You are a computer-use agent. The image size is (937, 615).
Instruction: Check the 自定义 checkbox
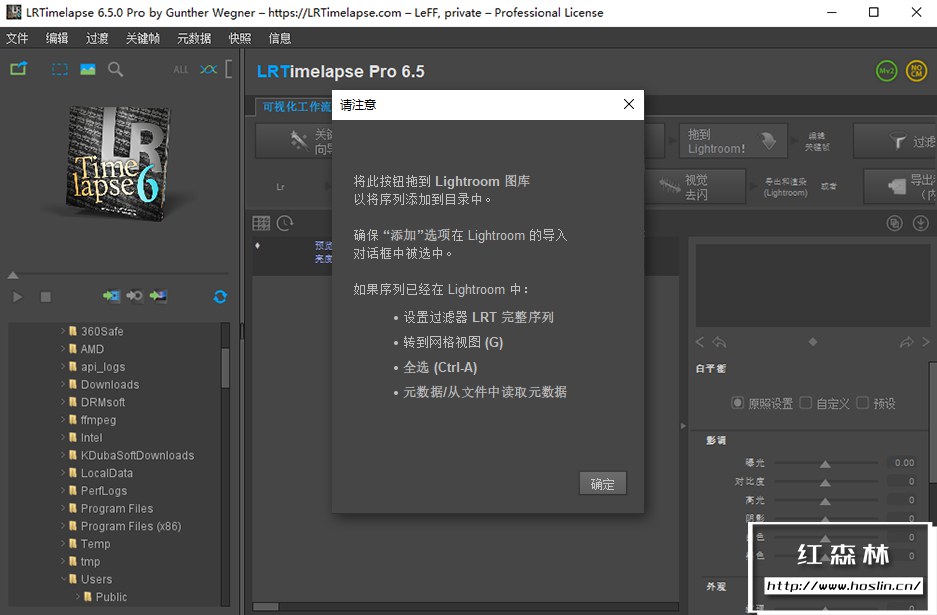click(x=806, y=403)
